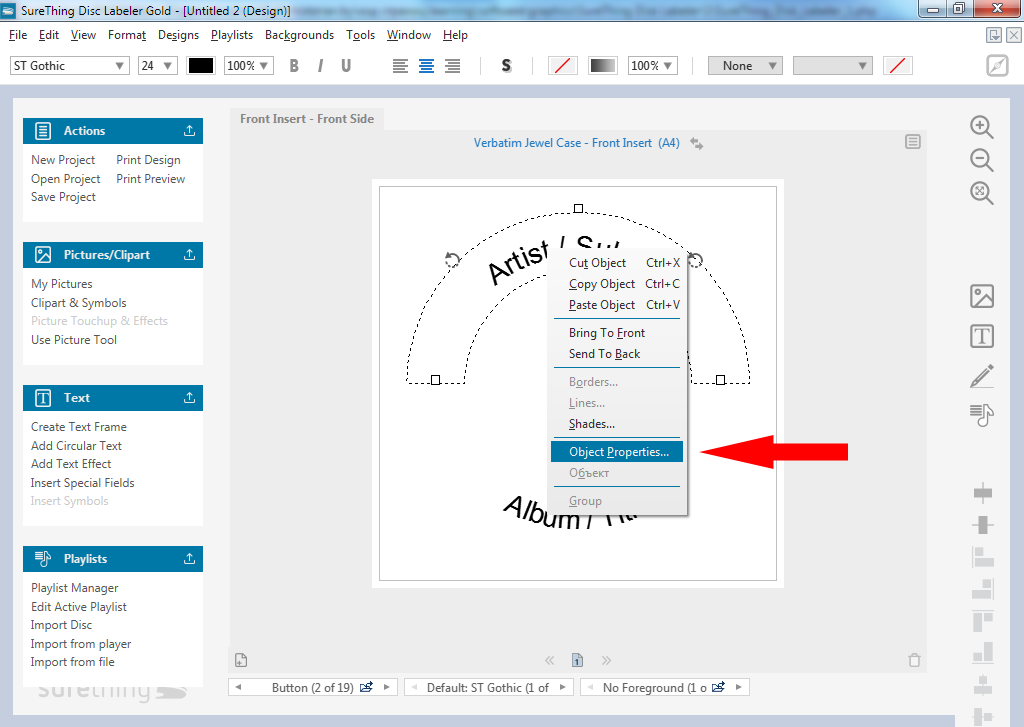Choose Object Properties from context menu

point(618,452)
